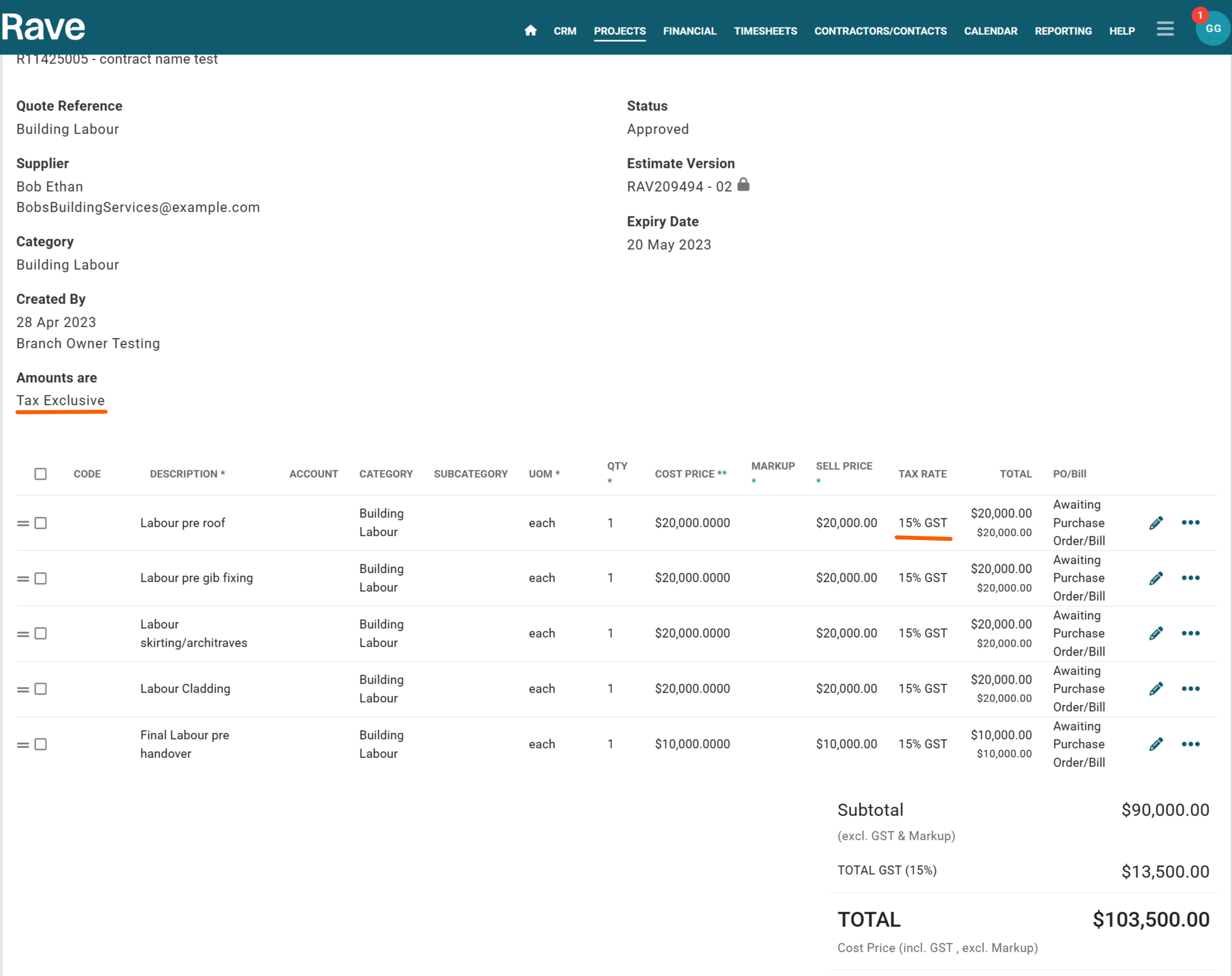This screenshot has width=1232, height=976.
Task: Click Awaiting Purchase Order/Bill for Labour Cladding
Action: tap(1079, 688)
